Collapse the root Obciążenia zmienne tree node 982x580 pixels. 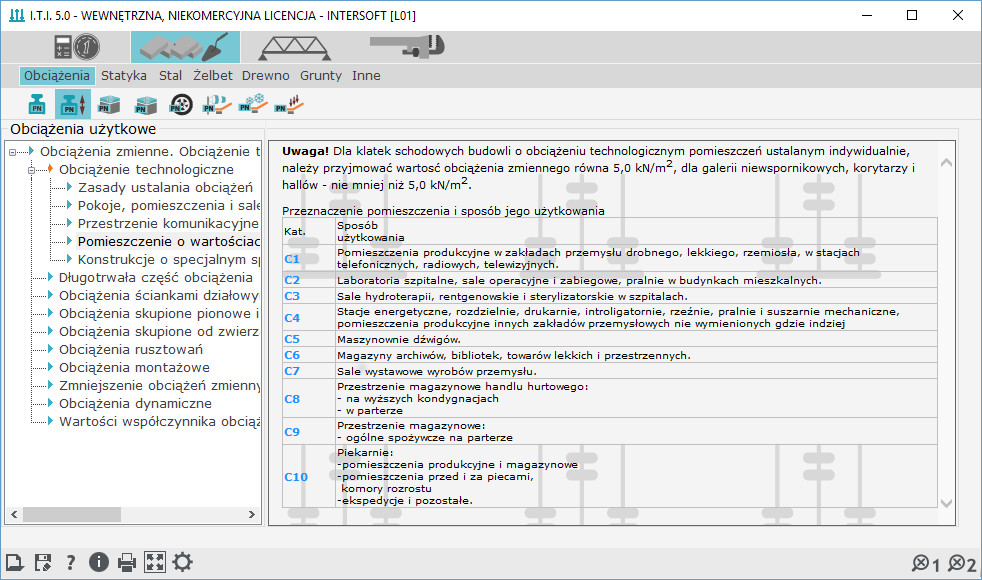pyautogui.click(x=13, y=152)
